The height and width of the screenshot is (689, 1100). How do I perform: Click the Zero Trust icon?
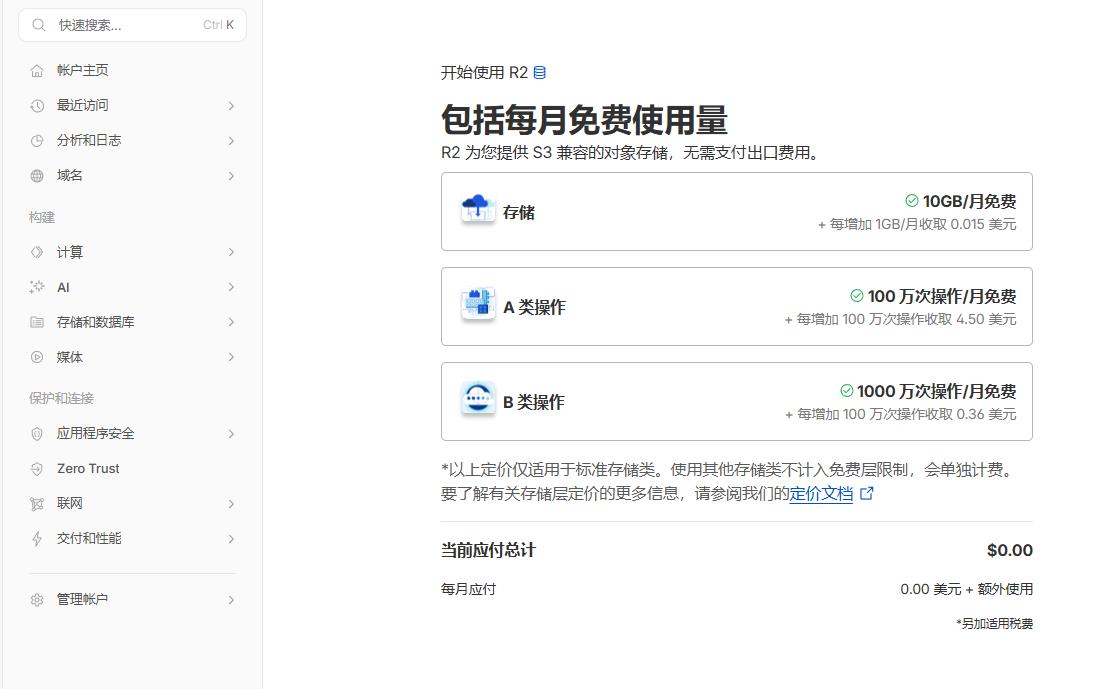click(x=37, y=469)
